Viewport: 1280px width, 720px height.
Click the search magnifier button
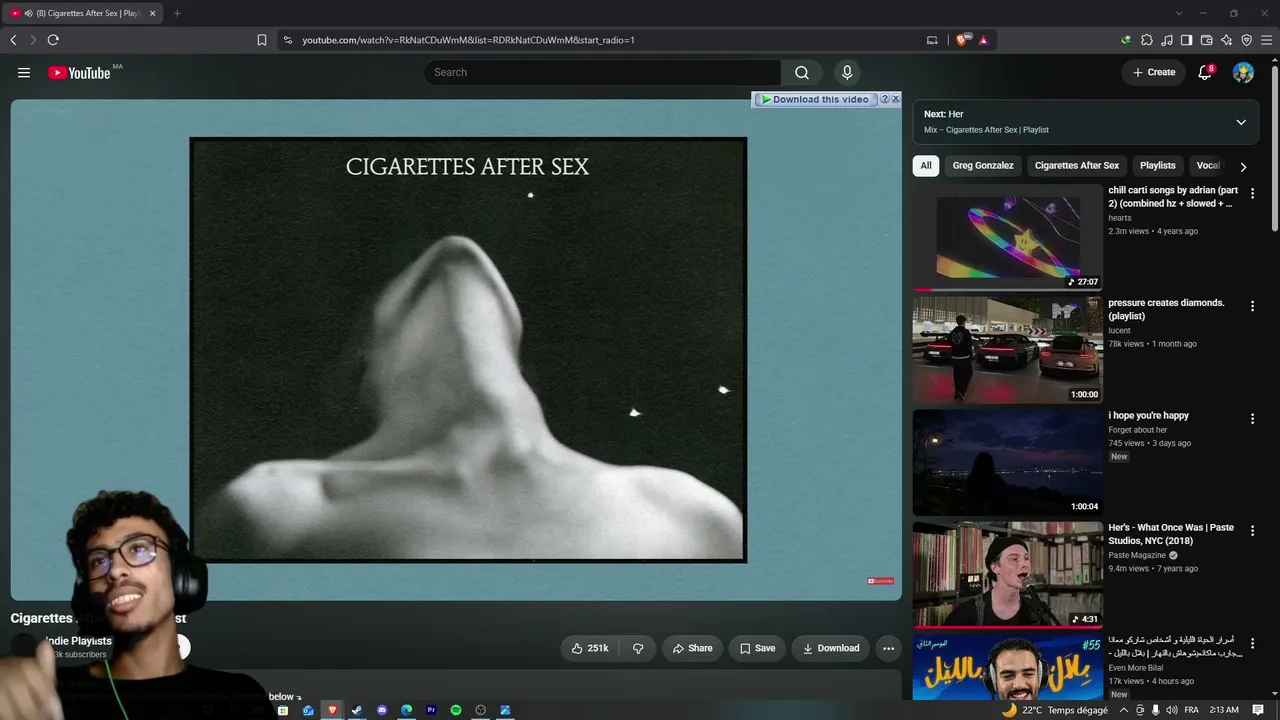point(802,72)
